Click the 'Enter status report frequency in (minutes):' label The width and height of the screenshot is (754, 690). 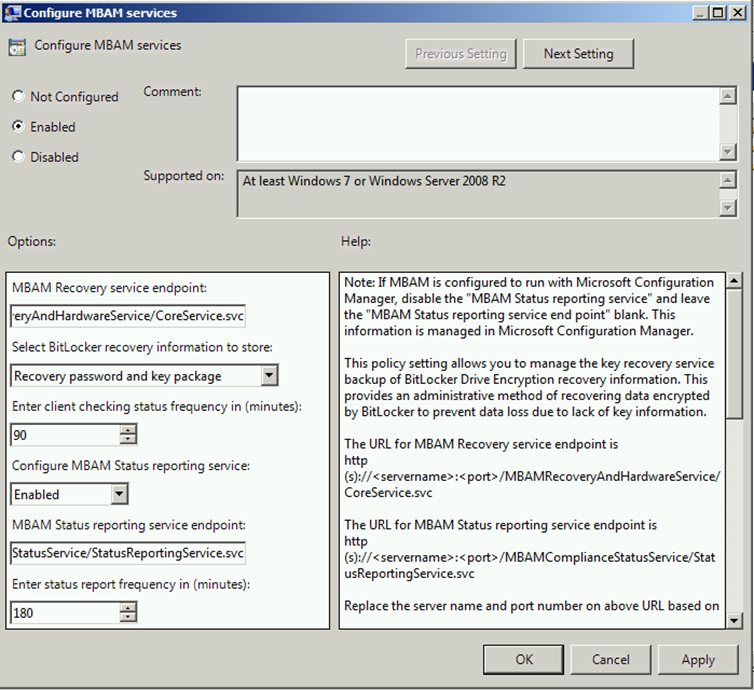point(131,584)
